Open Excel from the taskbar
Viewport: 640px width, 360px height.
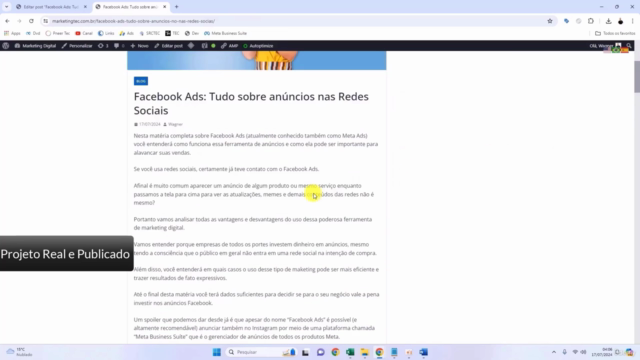(350, 352)
